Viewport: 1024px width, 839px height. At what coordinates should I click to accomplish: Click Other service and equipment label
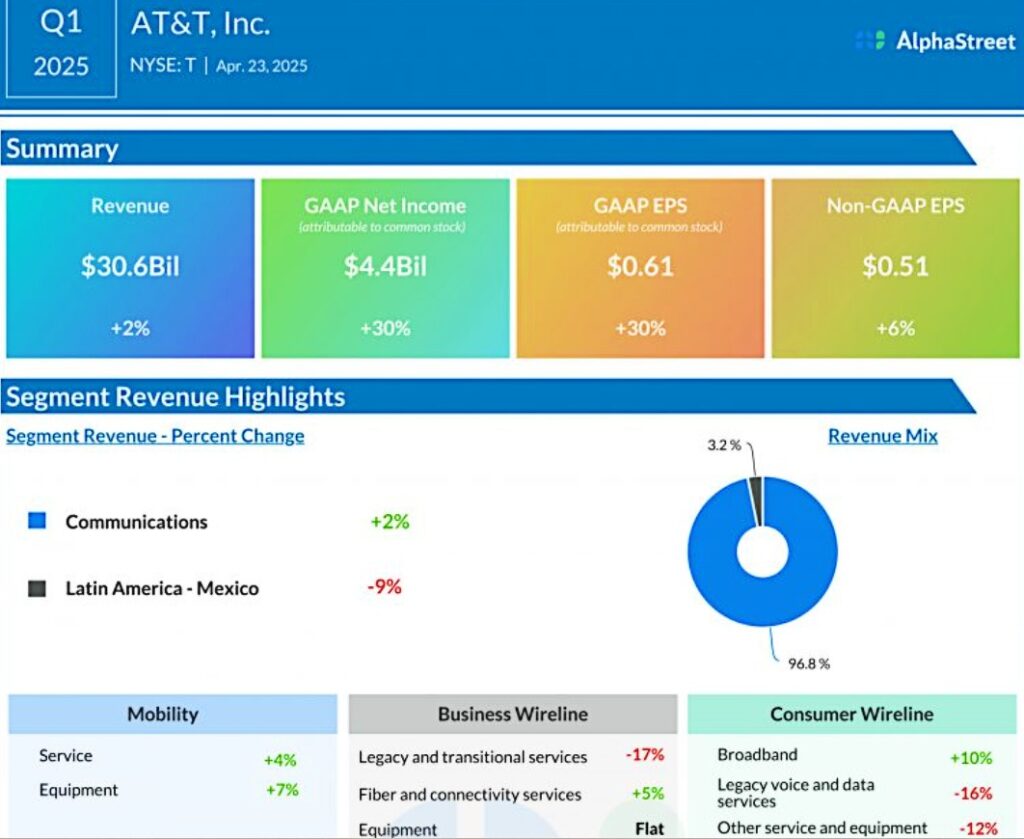822,828
